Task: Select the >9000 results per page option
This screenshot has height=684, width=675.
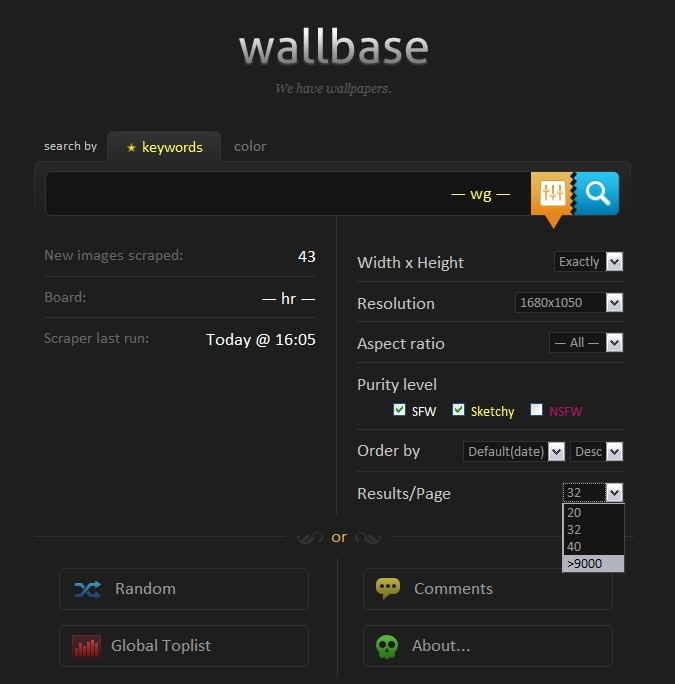Action: click(593, 564)
